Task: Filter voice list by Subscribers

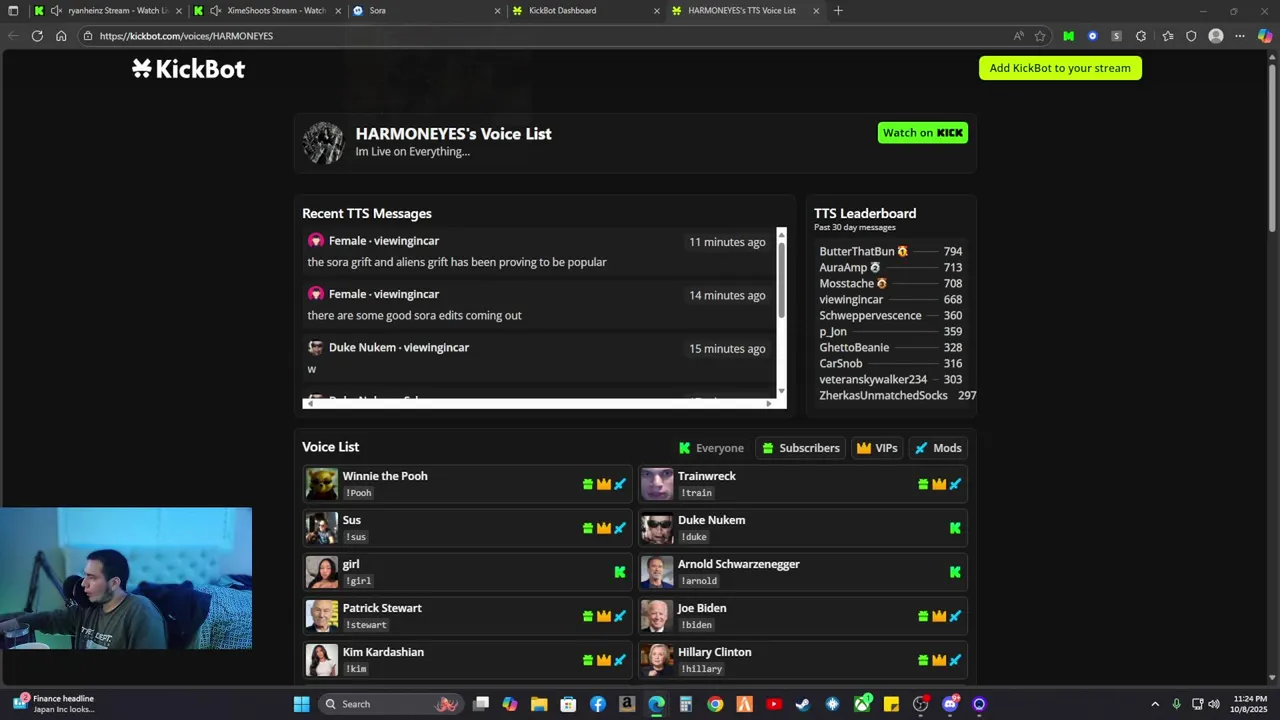Action: pyautogui.click(x=800, y=448)
